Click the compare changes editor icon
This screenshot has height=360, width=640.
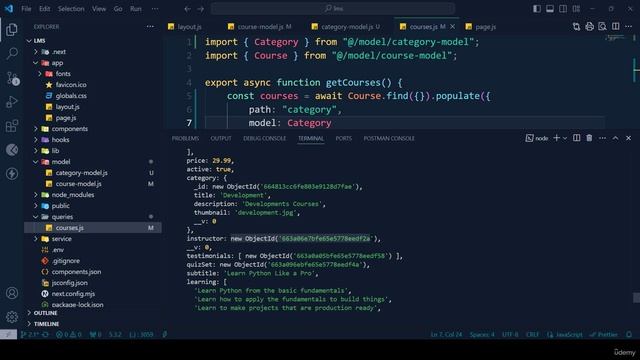[x=576, y=27]
